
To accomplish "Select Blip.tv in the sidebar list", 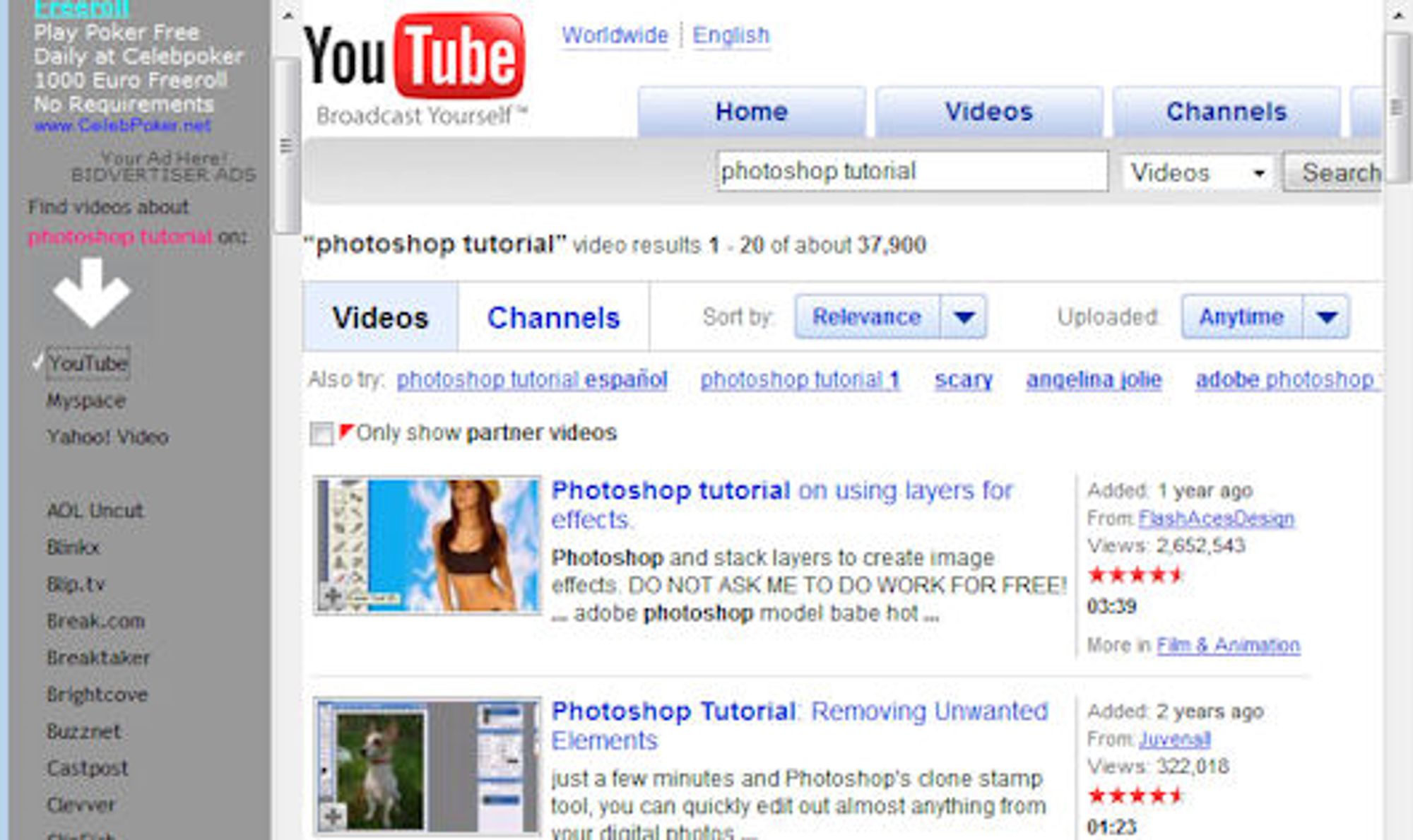I will coord(76,584).
